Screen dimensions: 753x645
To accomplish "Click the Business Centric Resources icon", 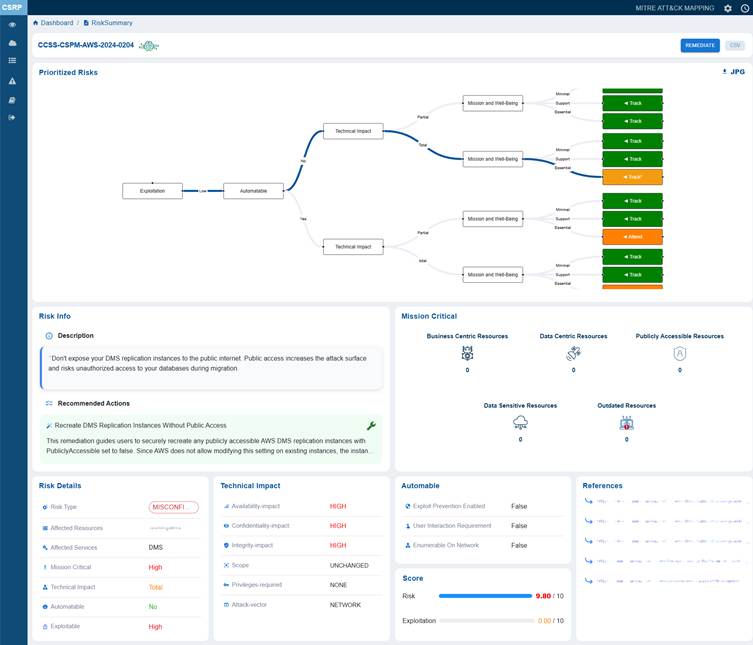I will [x=467, y=353].
